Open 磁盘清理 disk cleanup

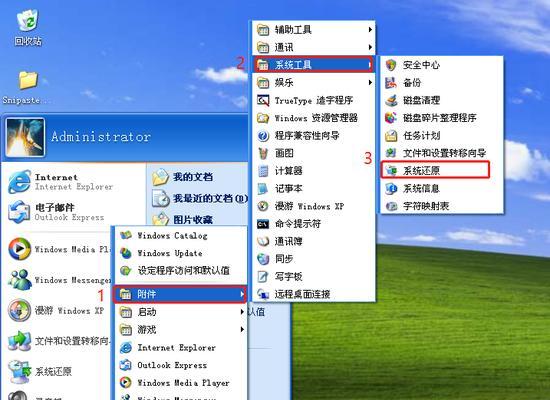tap(442, 100)
